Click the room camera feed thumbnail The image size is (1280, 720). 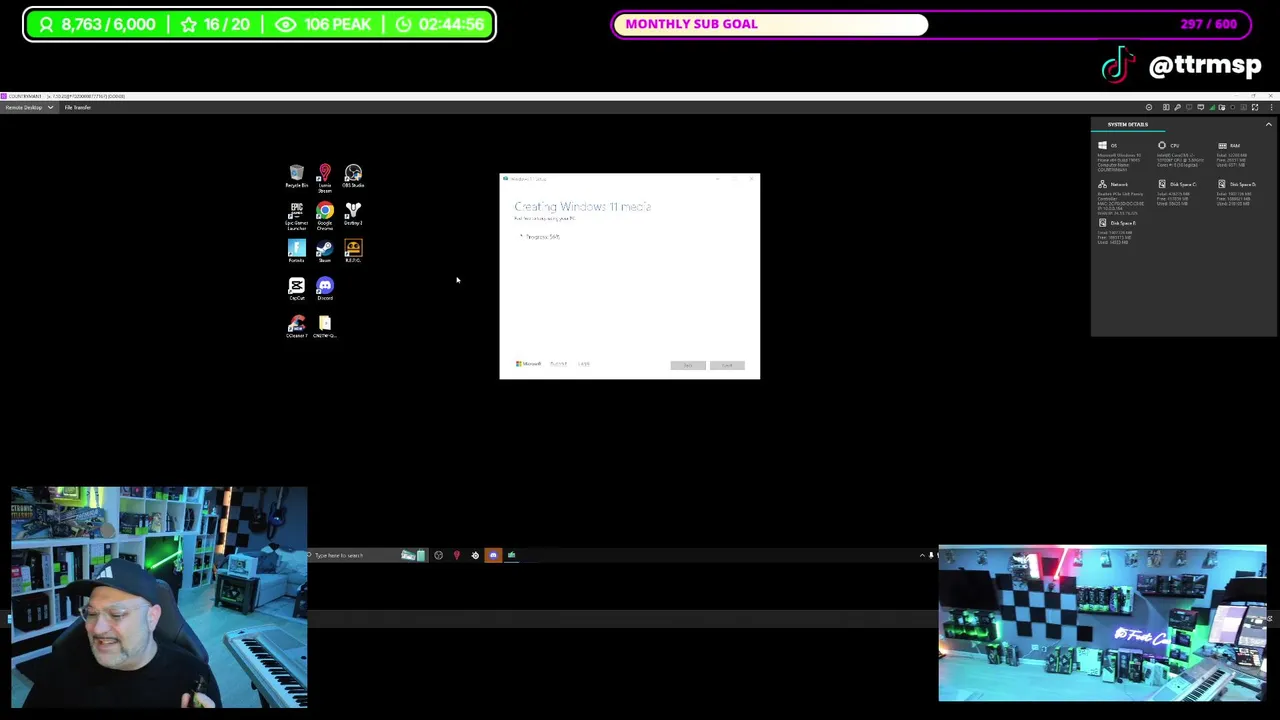1102,623
